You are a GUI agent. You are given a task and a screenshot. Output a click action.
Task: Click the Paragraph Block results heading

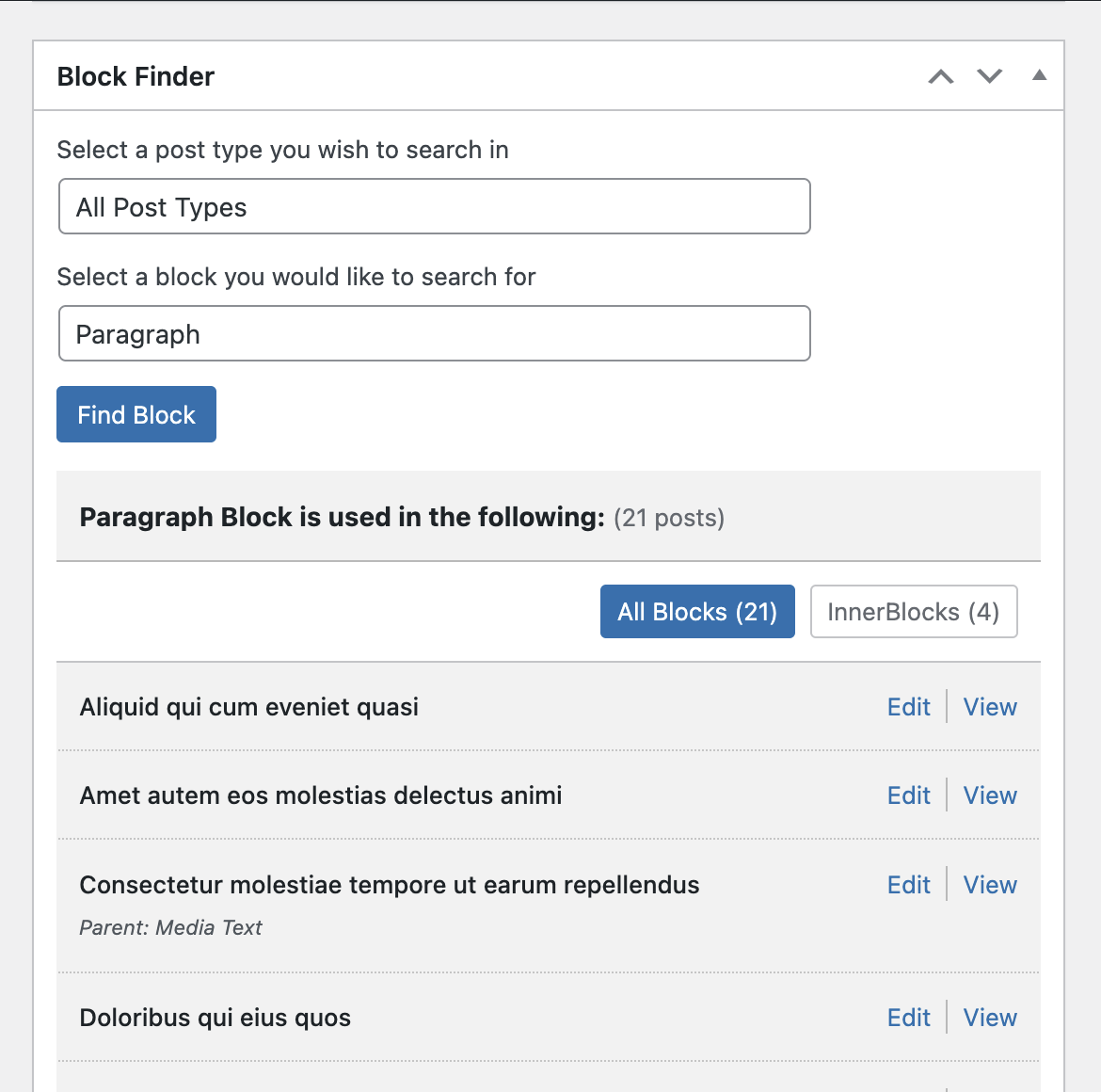click(342, 518)
